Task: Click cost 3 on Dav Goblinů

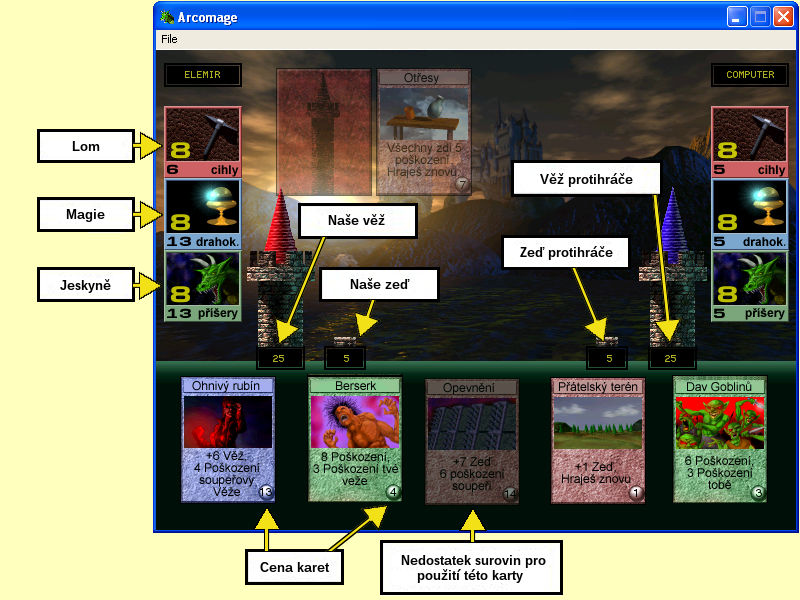Action: pyautogui.click(x=758, y=493)
